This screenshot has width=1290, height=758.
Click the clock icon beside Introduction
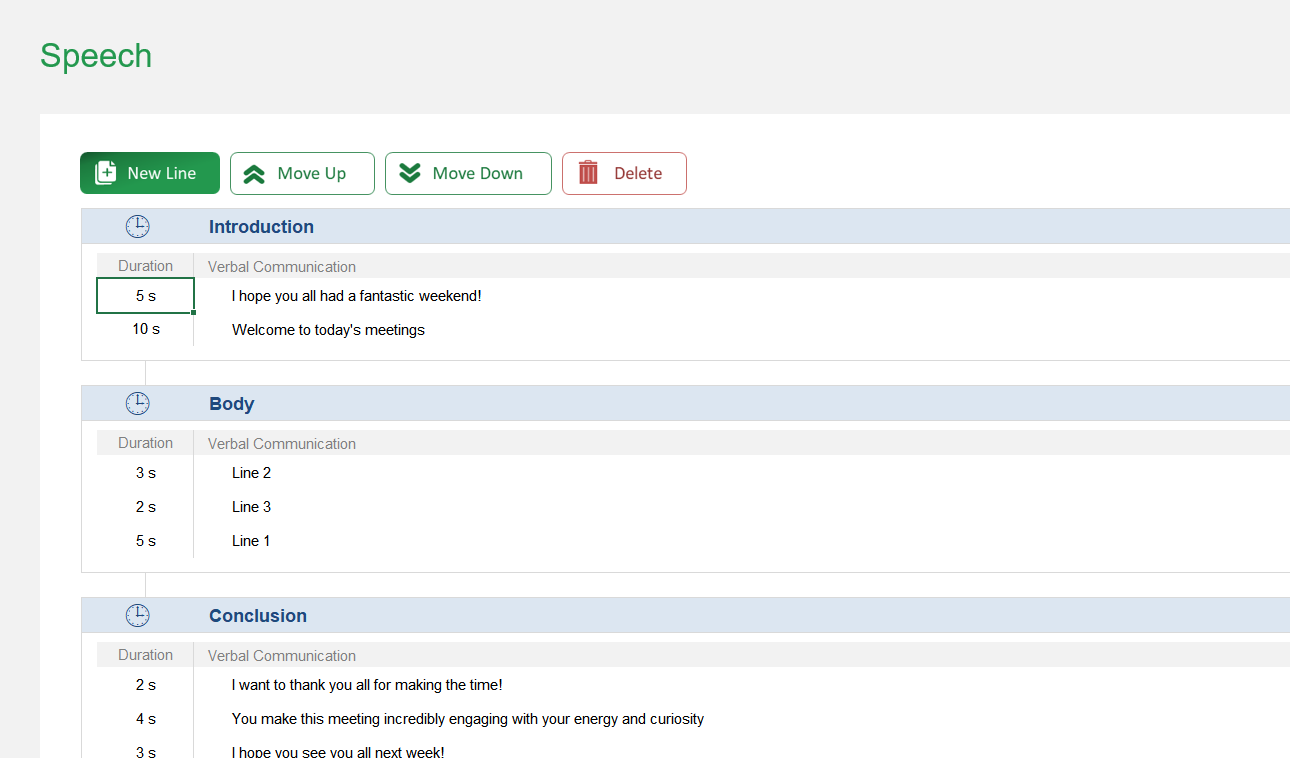click(x=137, y=227)
